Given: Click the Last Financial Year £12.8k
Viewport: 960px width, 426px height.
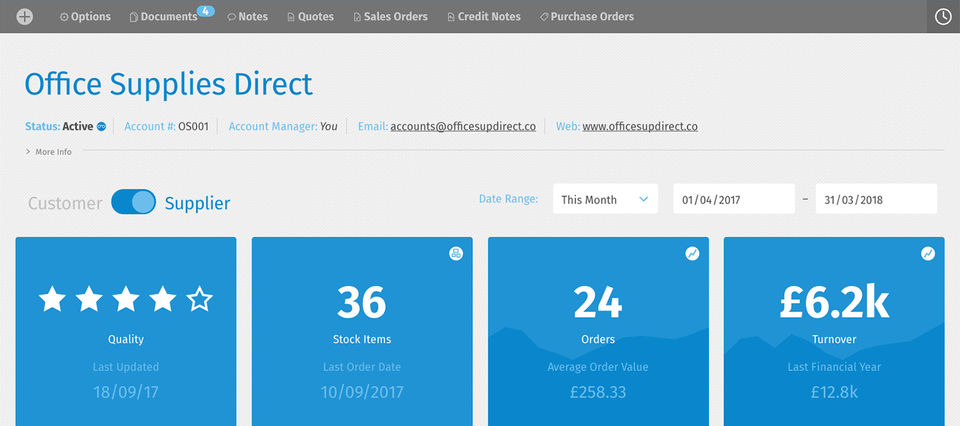Looking at the screenshot, I should tap(834, 392).
